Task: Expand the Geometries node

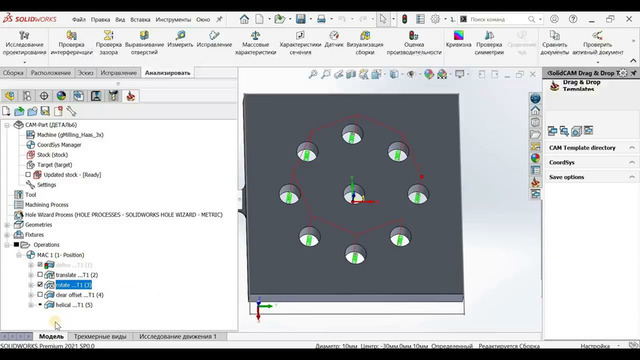Action: (x=7, y=225)
